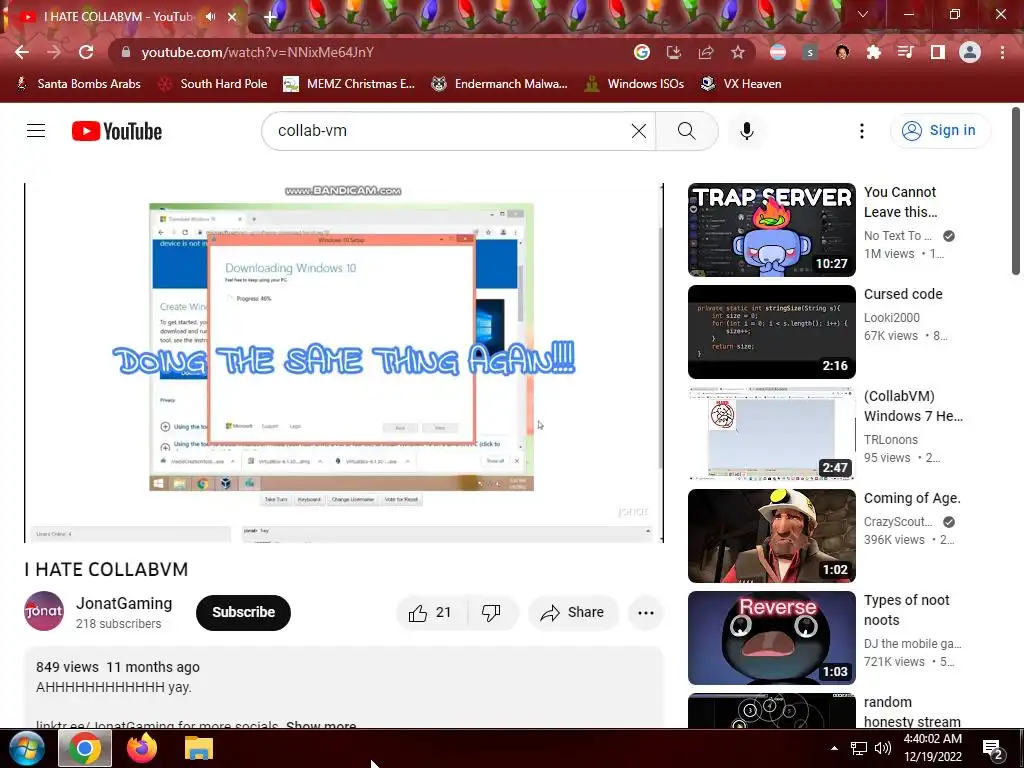Launch Firefox from the taskbar
1024x768 pixels.
[142, 748]
